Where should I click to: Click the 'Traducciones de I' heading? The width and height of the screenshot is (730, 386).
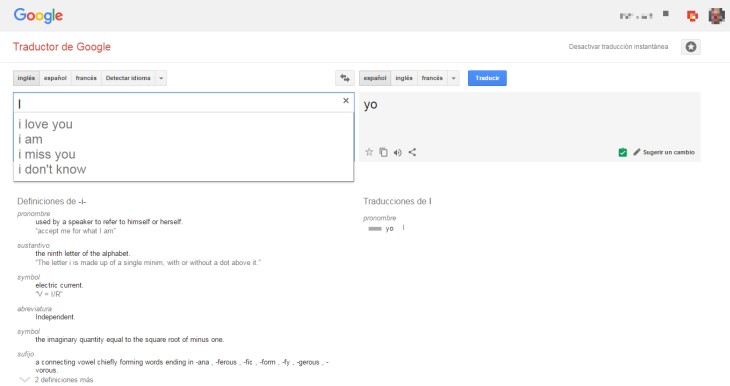point(397,201)
